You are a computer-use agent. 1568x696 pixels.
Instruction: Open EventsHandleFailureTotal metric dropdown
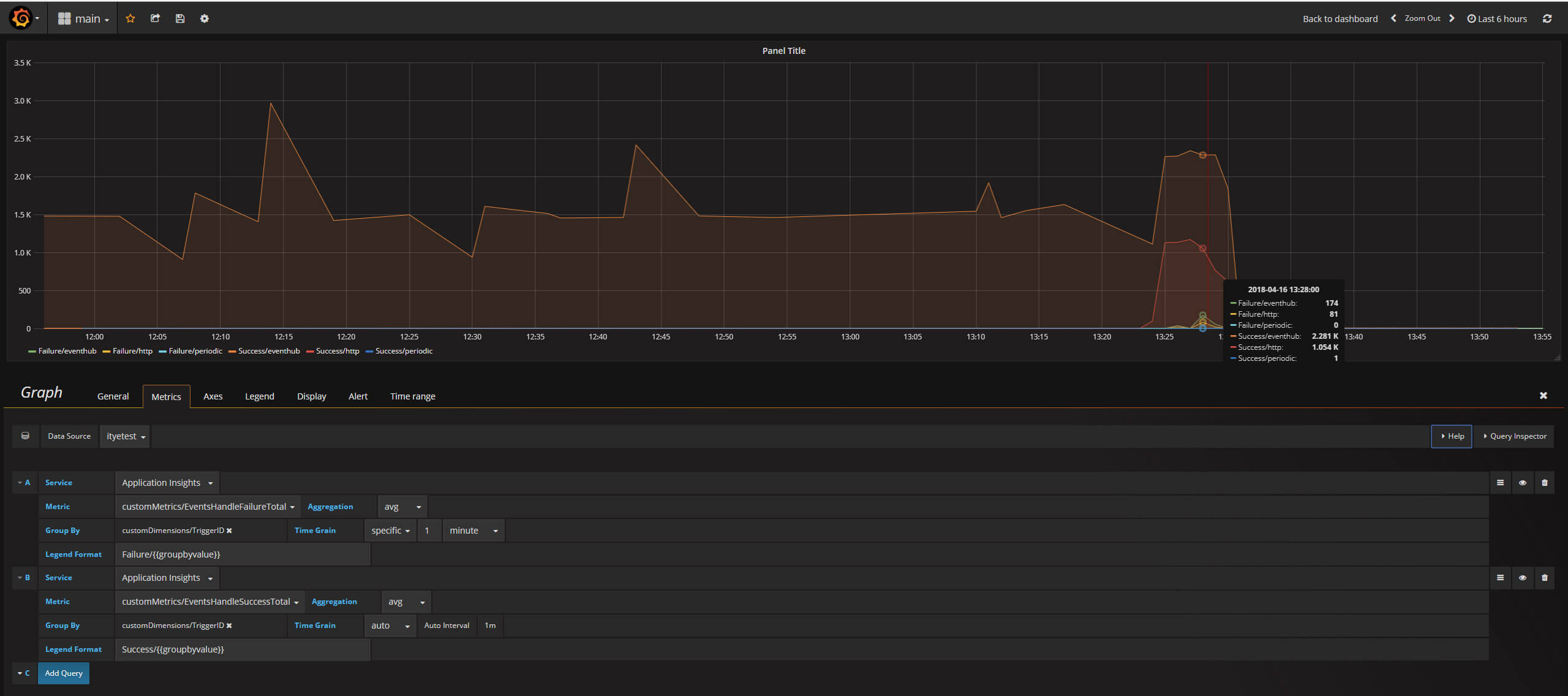[208, 507]
